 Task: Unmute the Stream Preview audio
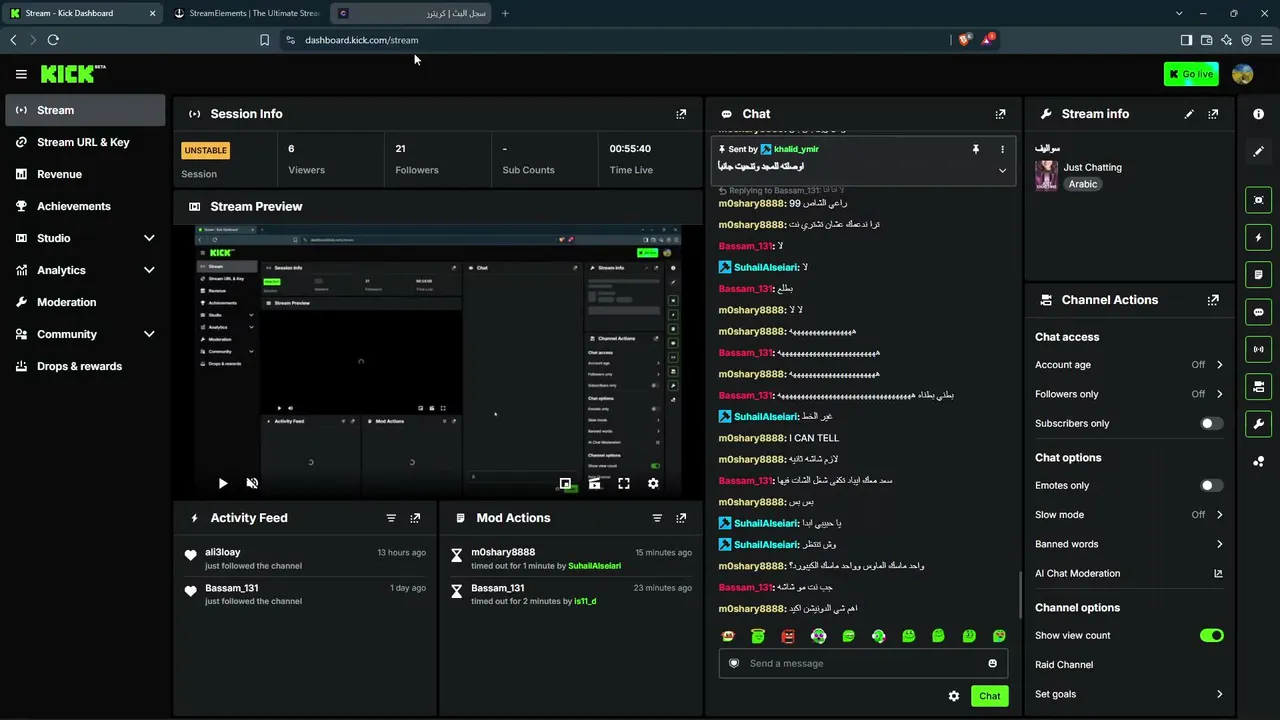[x=252, y=483]
